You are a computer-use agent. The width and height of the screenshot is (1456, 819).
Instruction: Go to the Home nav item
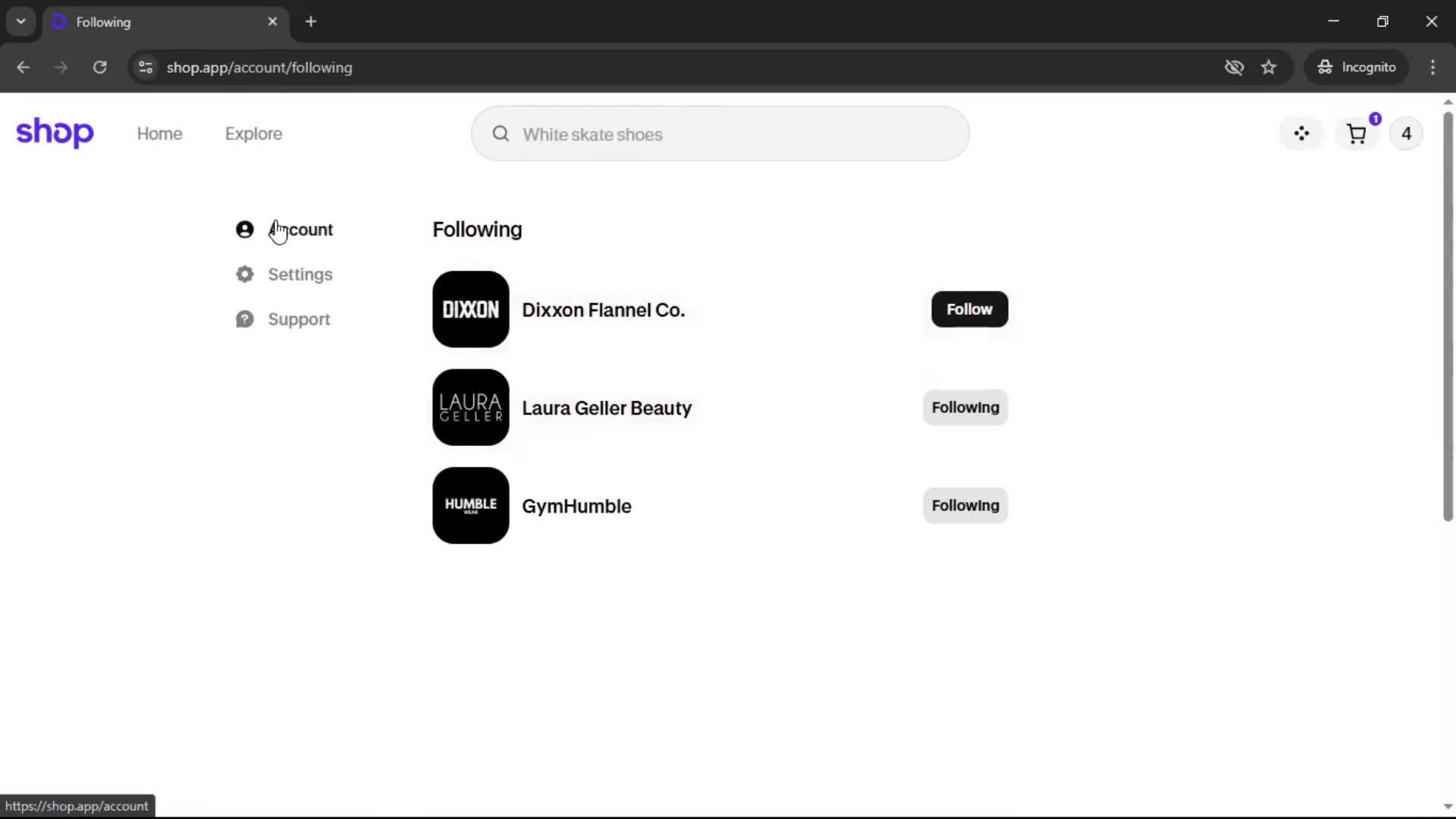pos(159,134)
